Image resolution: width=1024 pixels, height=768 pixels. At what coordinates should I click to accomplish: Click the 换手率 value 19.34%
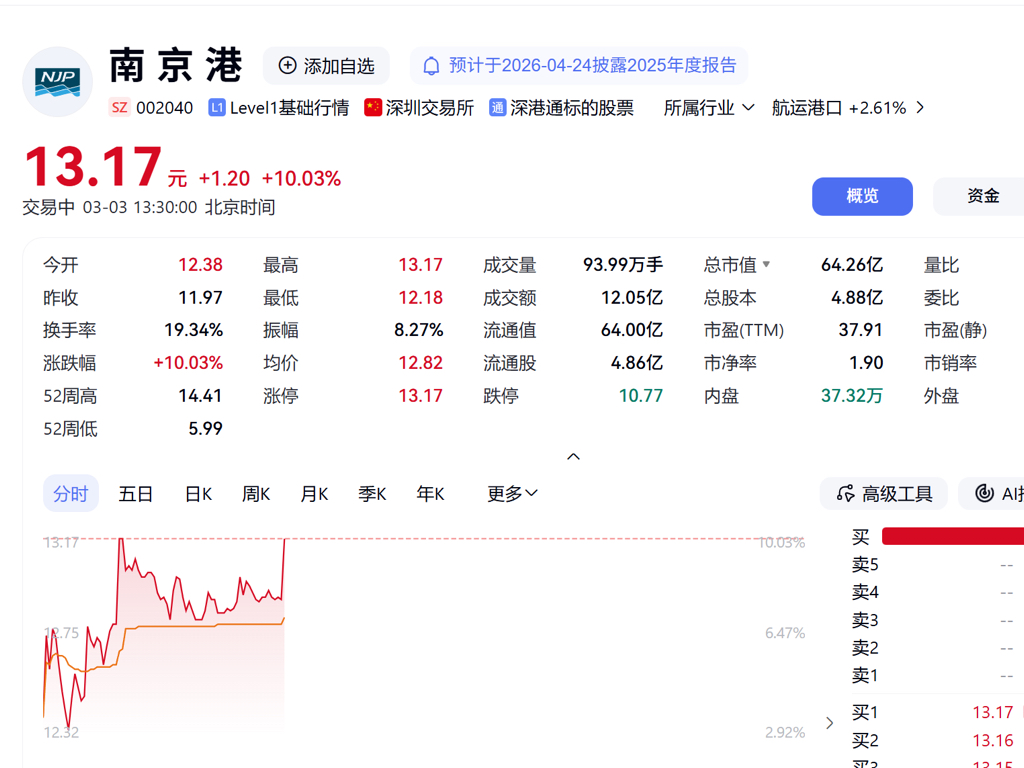(x=193, y=330)
